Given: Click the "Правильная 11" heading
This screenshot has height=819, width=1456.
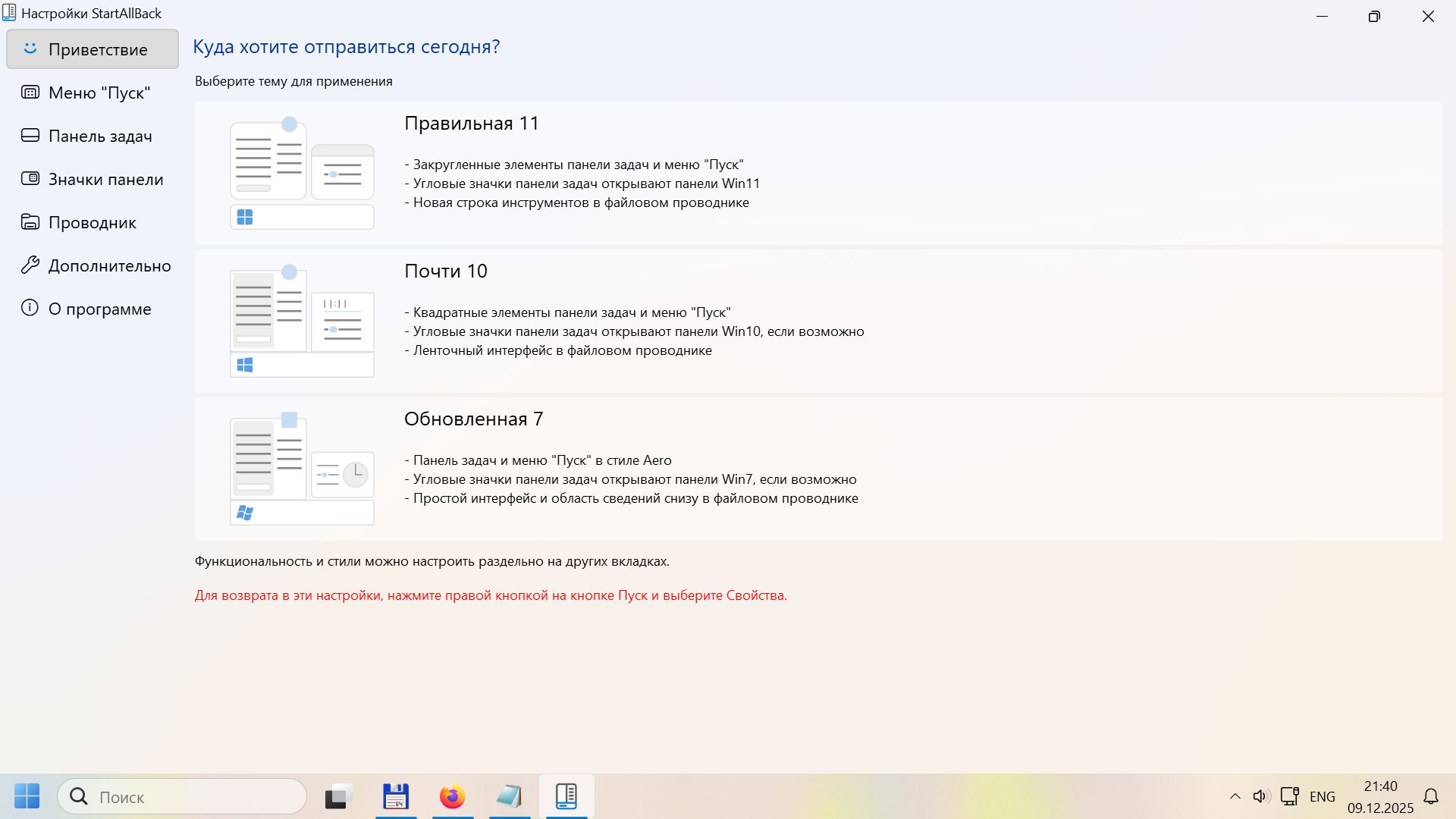Looking at the screenshot, I should point(471,124).
